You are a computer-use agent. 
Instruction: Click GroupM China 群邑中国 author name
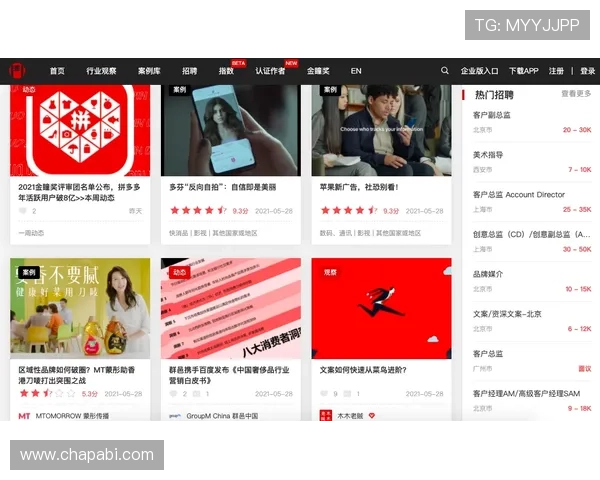click(222, 416)
